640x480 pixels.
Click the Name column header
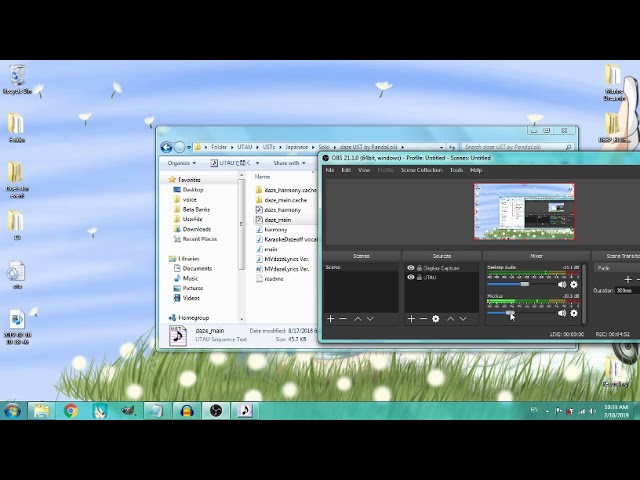point(262,177)
